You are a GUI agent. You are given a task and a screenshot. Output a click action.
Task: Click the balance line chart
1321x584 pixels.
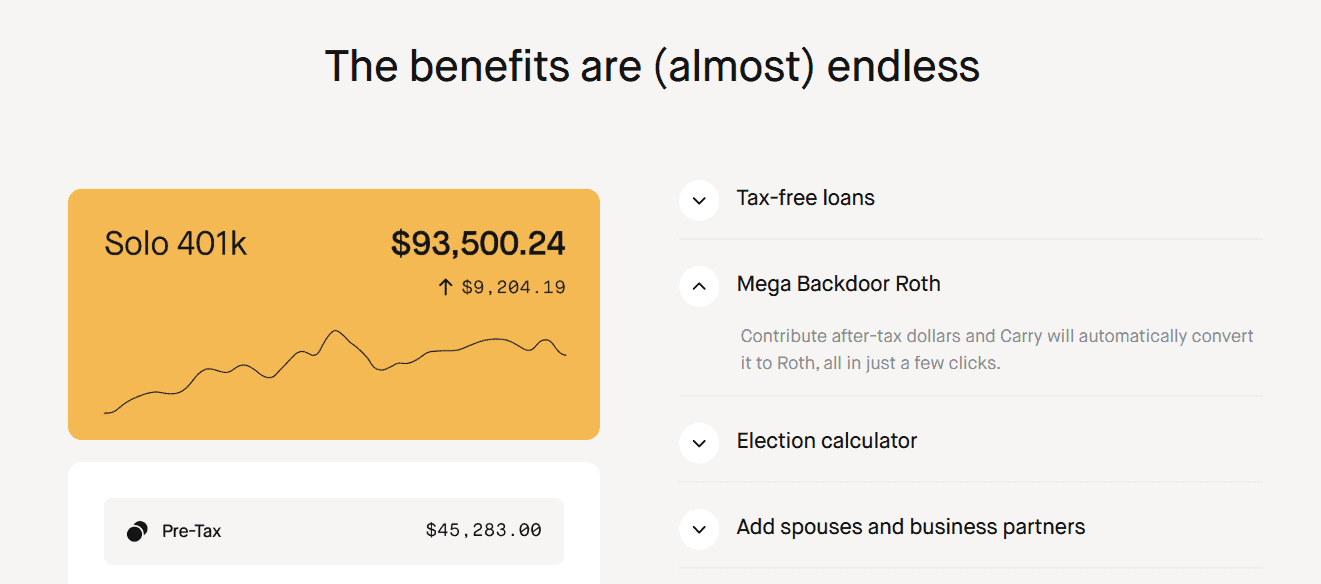click(x=335, y=371)
